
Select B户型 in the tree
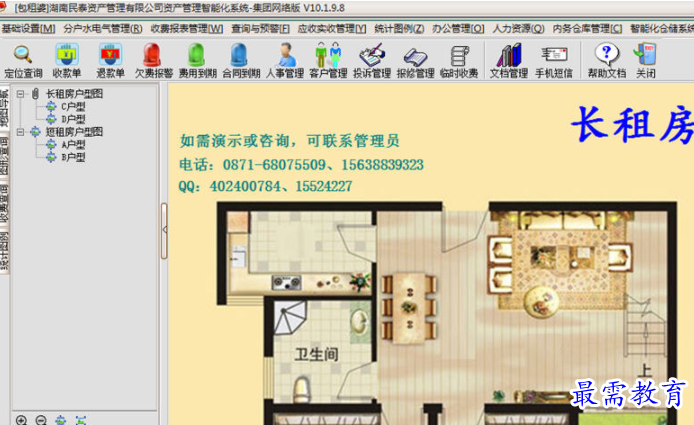73,157
